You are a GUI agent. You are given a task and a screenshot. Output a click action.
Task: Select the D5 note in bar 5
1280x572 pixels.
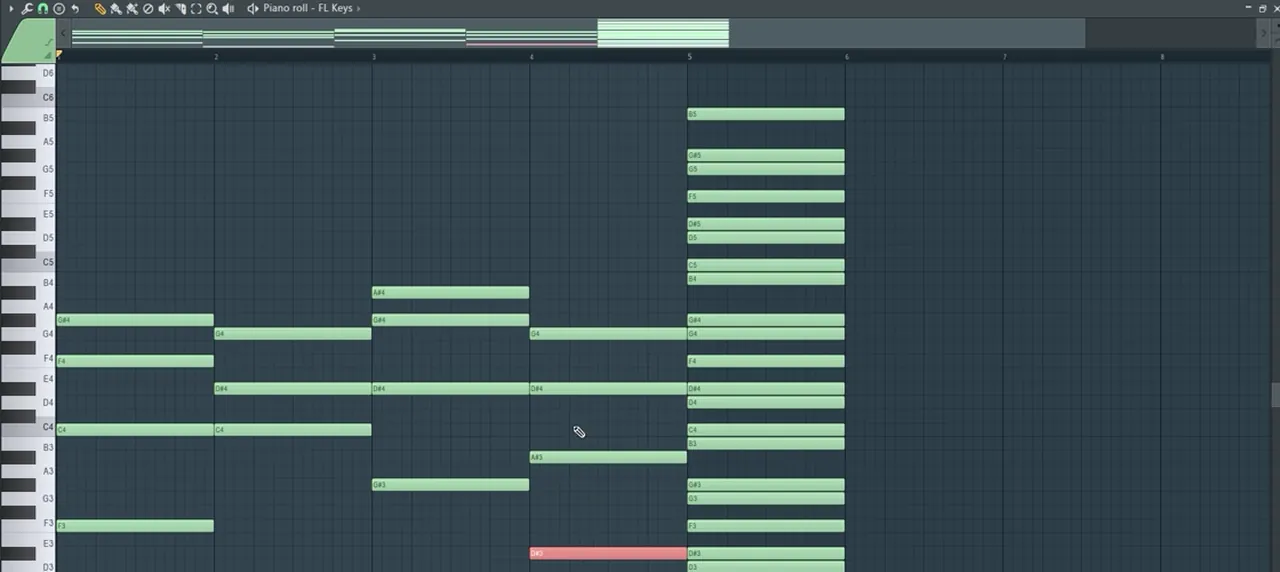click(x=766, y=238)
